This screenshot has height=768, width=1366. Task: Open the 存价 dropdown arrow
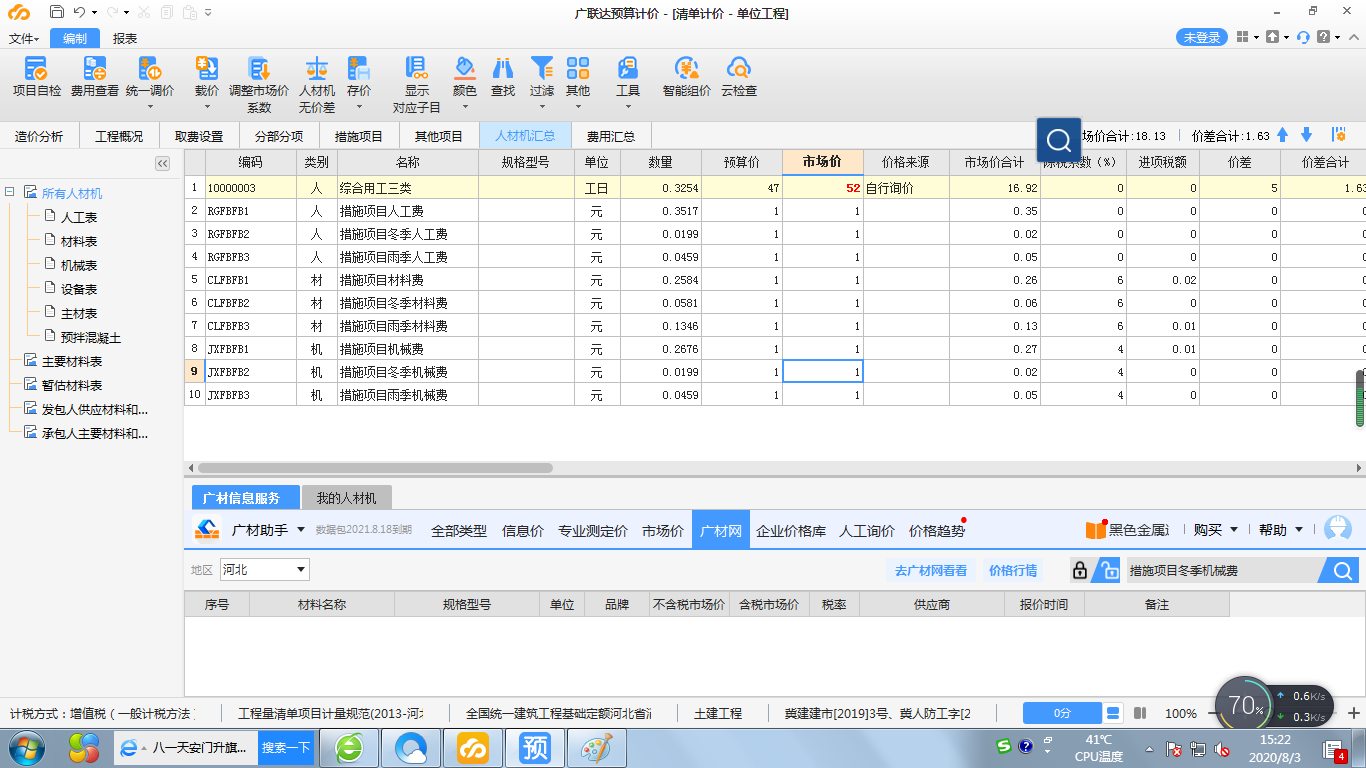[358, 105]
